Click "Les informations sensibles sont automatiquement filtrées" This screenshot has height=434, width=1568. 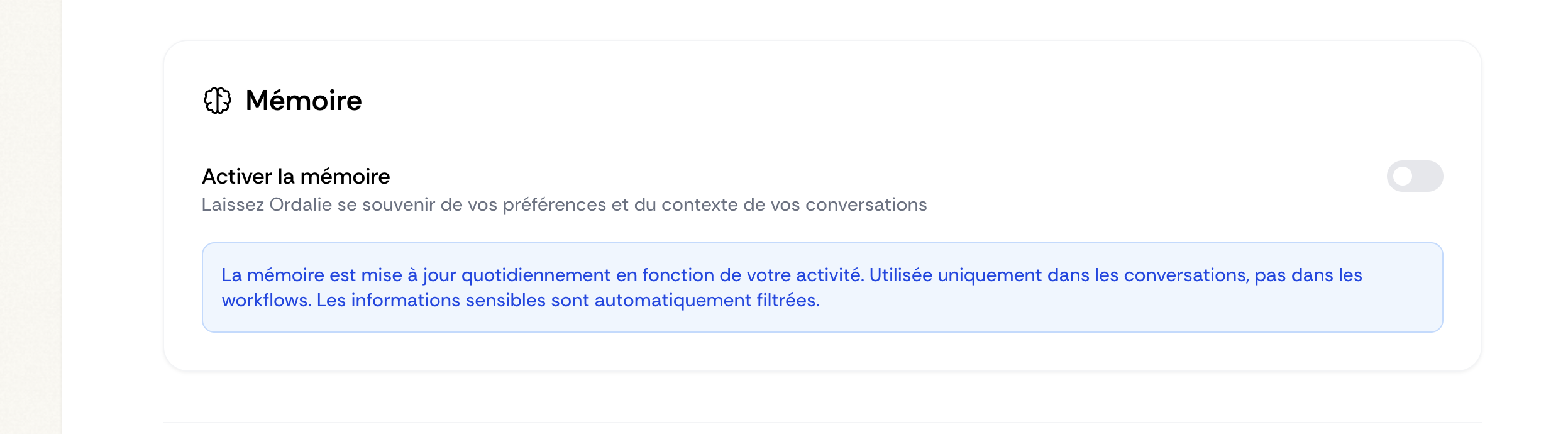(568, 301)
